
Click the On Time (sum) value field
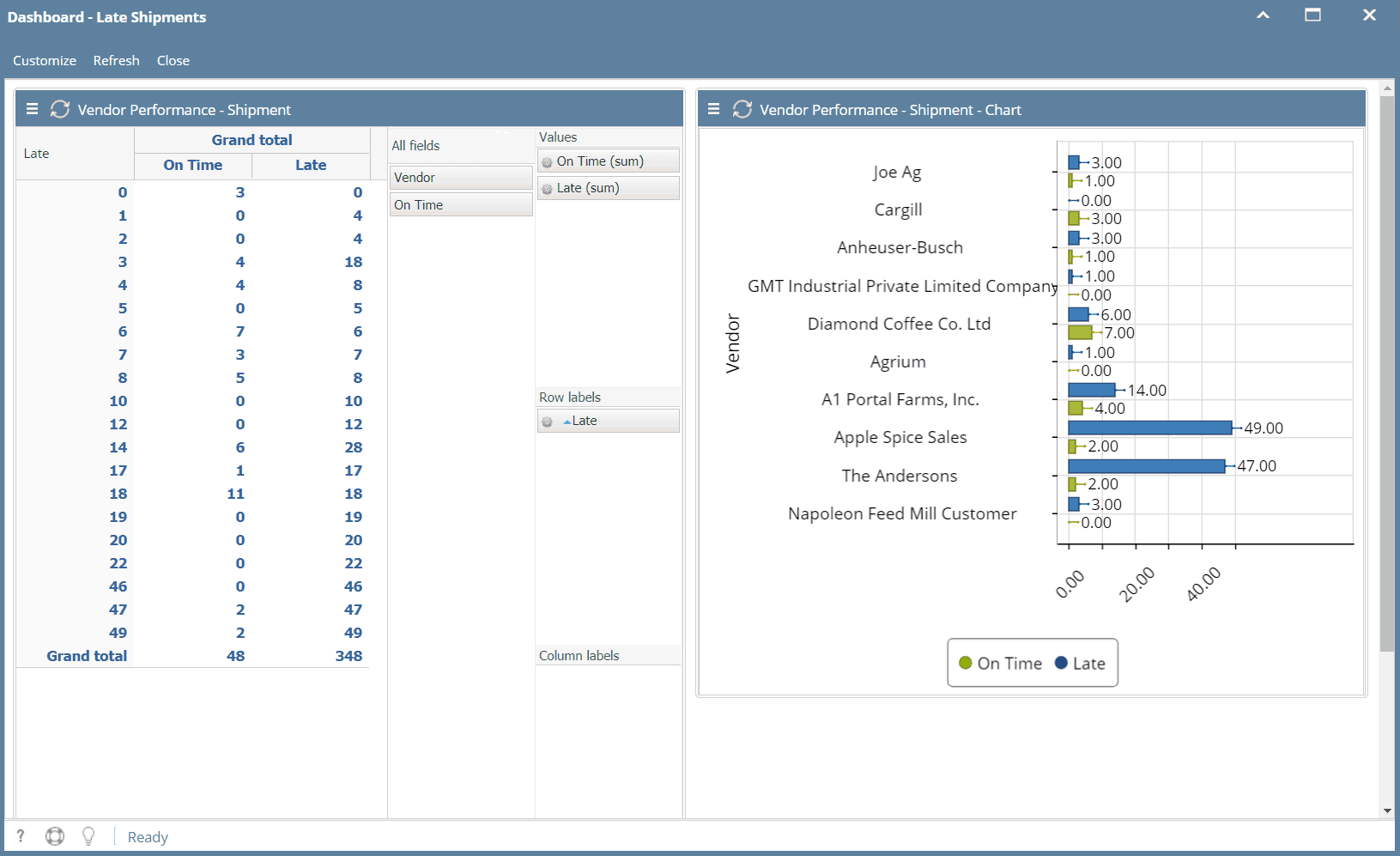(x=609, y=161)
